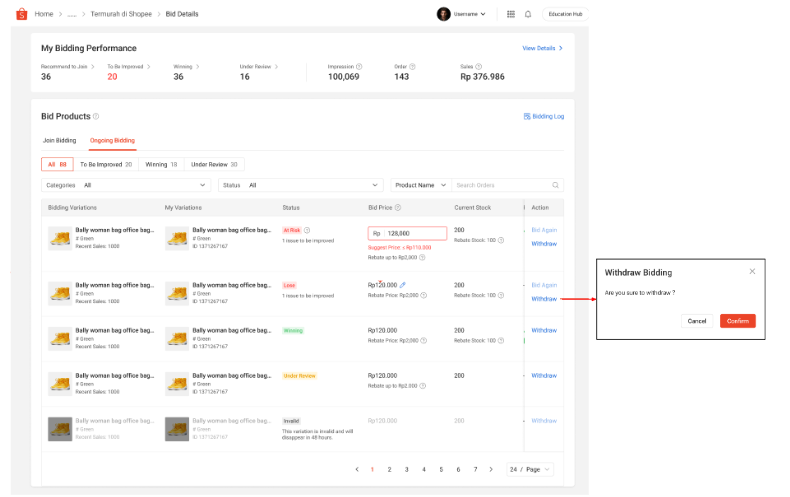The height and width of the screenshot is (497, 790).
Task: Open the notifications bell
Action: pos(527,14)
